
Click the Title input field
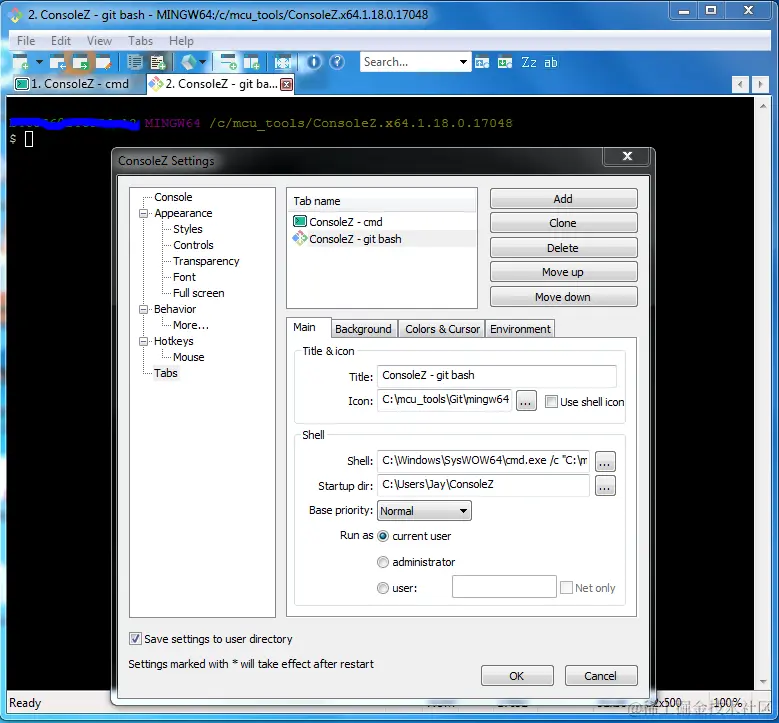(497, 376)
